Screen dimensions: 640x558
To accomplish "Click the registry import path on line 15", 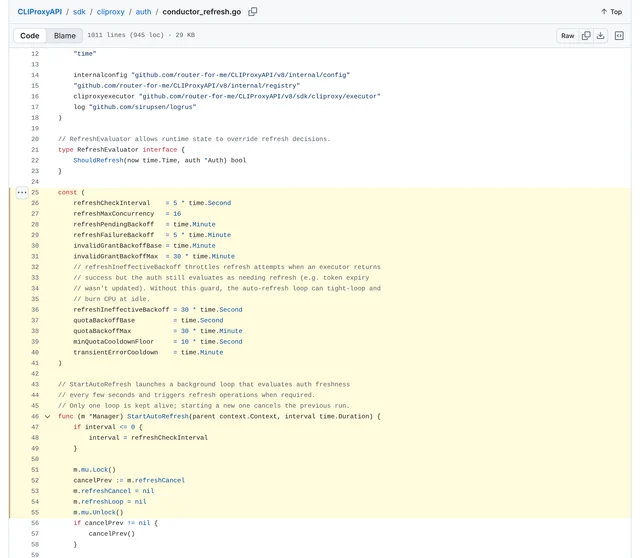I will click(x=187, y=85).
